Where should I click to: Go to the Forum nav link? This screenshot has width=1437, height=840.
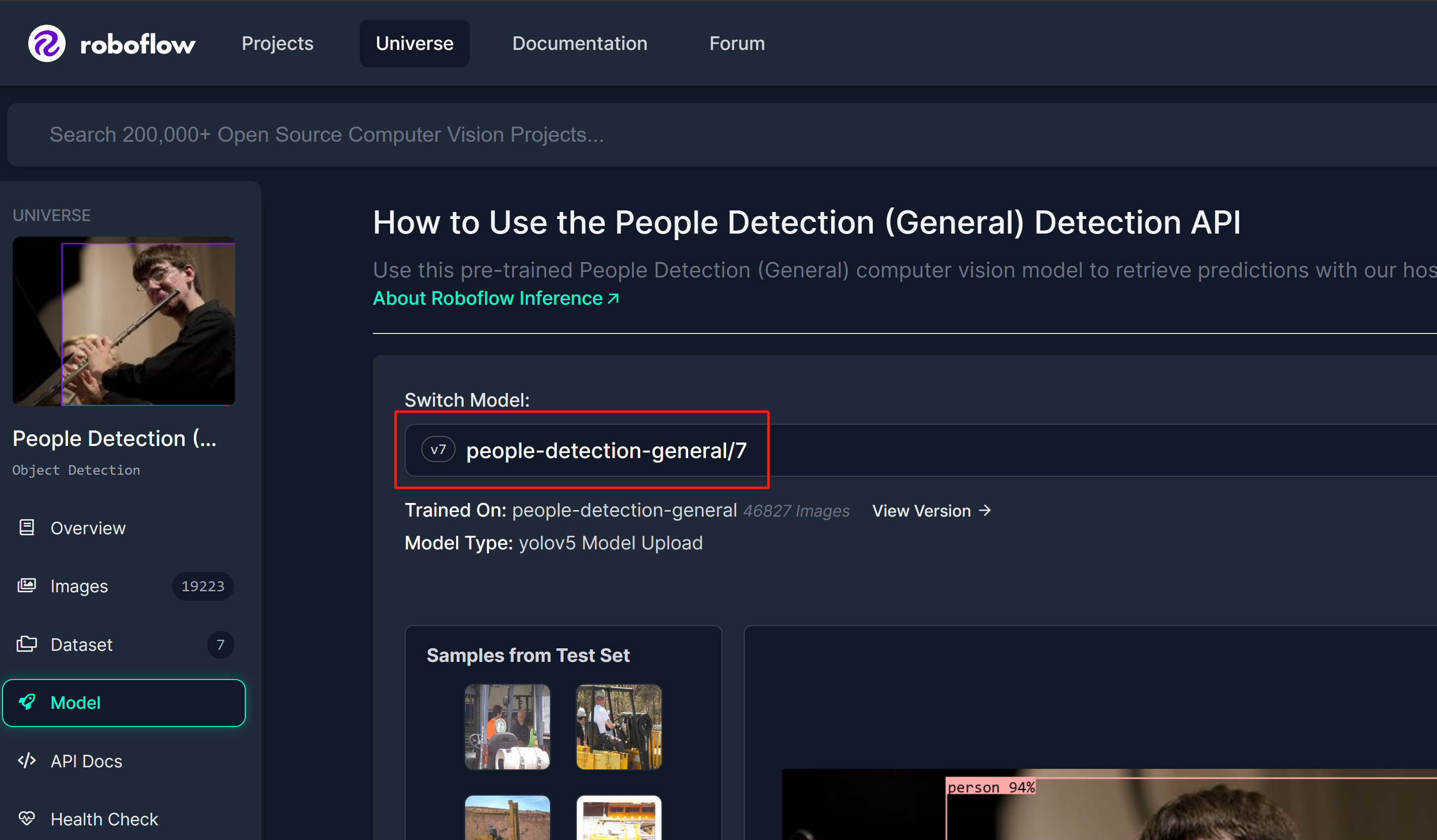pos(737,43)
